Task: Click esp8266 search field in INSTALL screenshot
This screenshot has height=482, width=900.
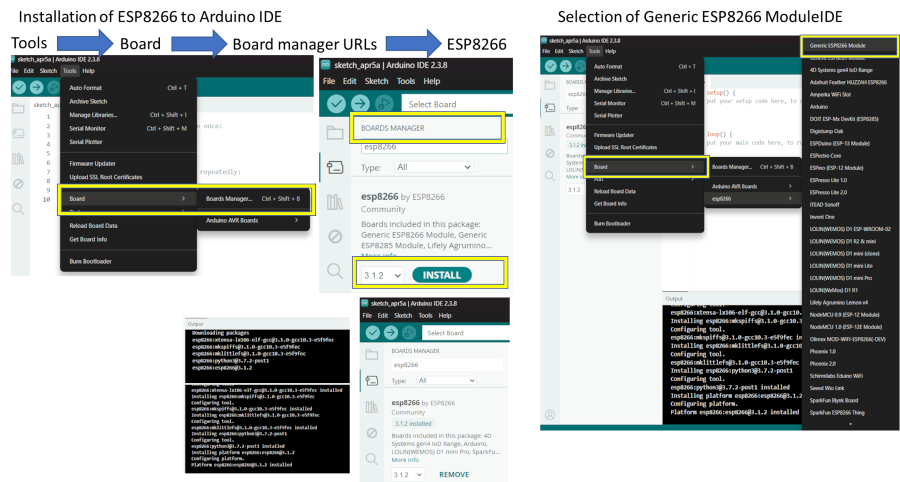Action: coord(434,147)
